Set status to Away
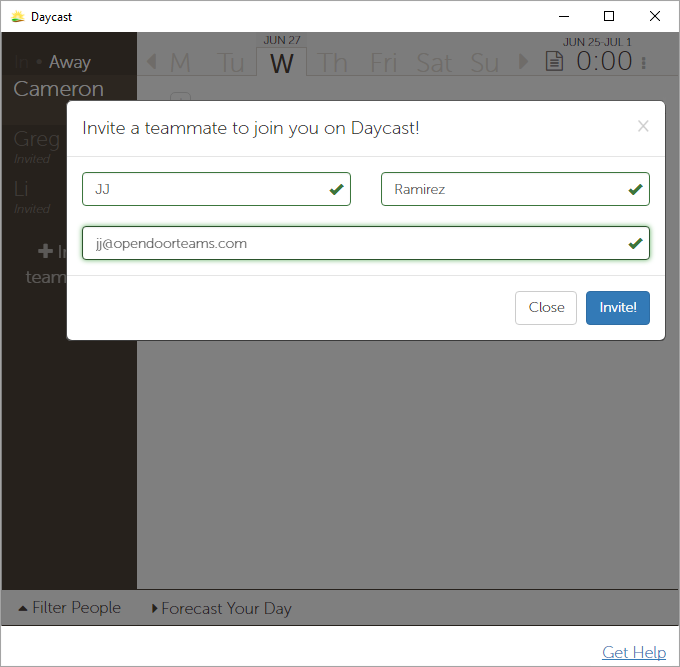 (70, 62)
